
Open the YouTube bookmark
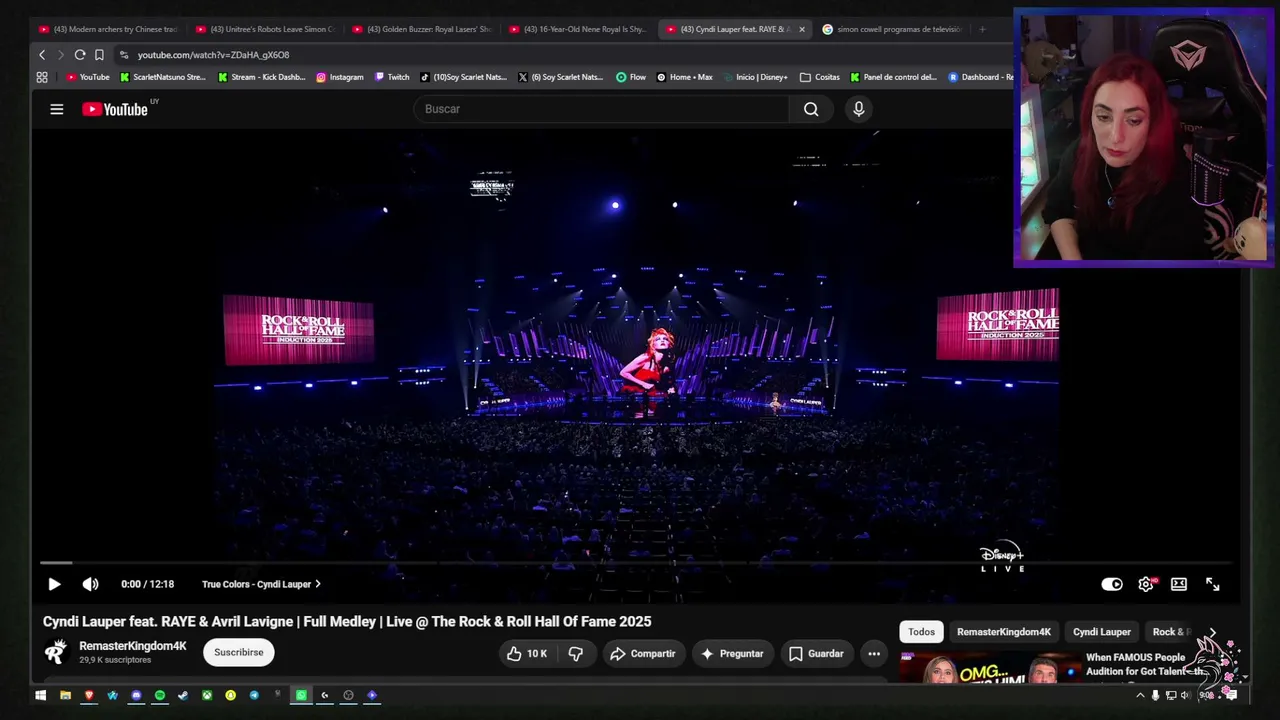click(87, 77)
